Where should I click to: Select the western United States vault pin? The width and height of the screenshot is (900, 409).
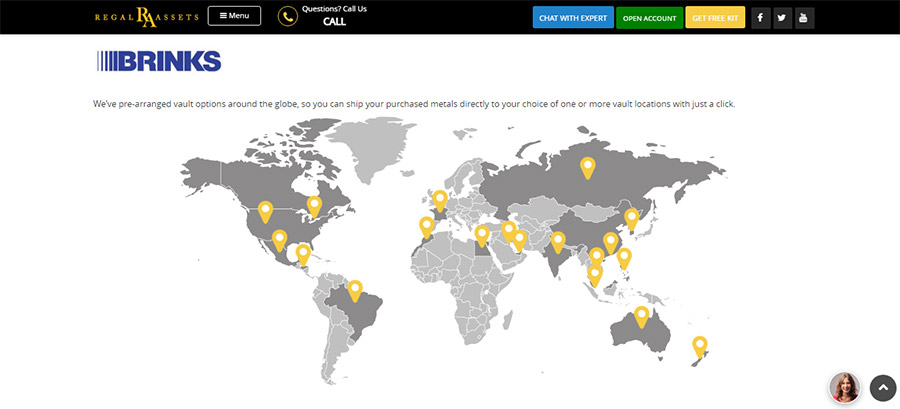tap(265, 212)
